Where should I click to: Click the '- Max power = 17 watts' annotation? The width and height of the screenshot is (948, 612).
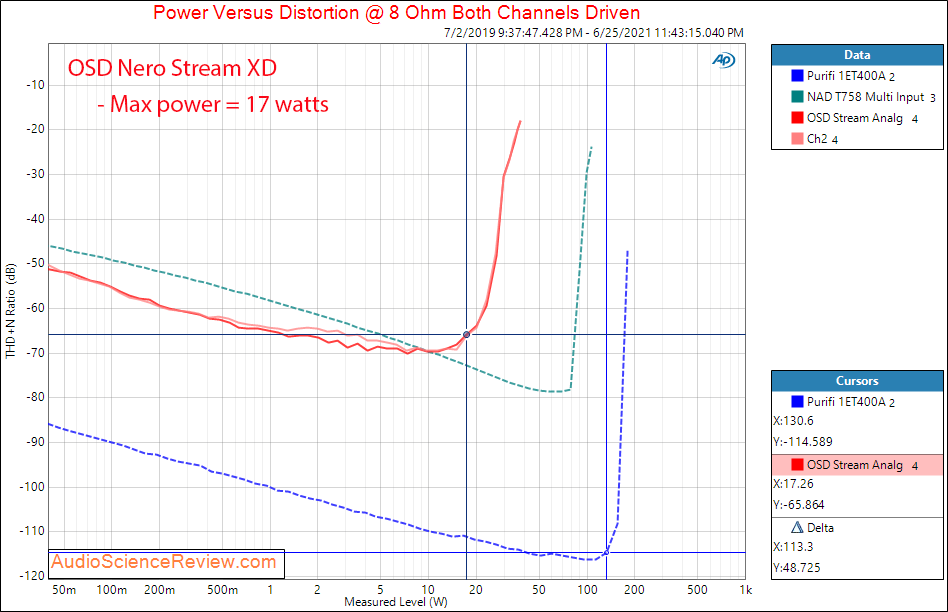pos(213,104)
